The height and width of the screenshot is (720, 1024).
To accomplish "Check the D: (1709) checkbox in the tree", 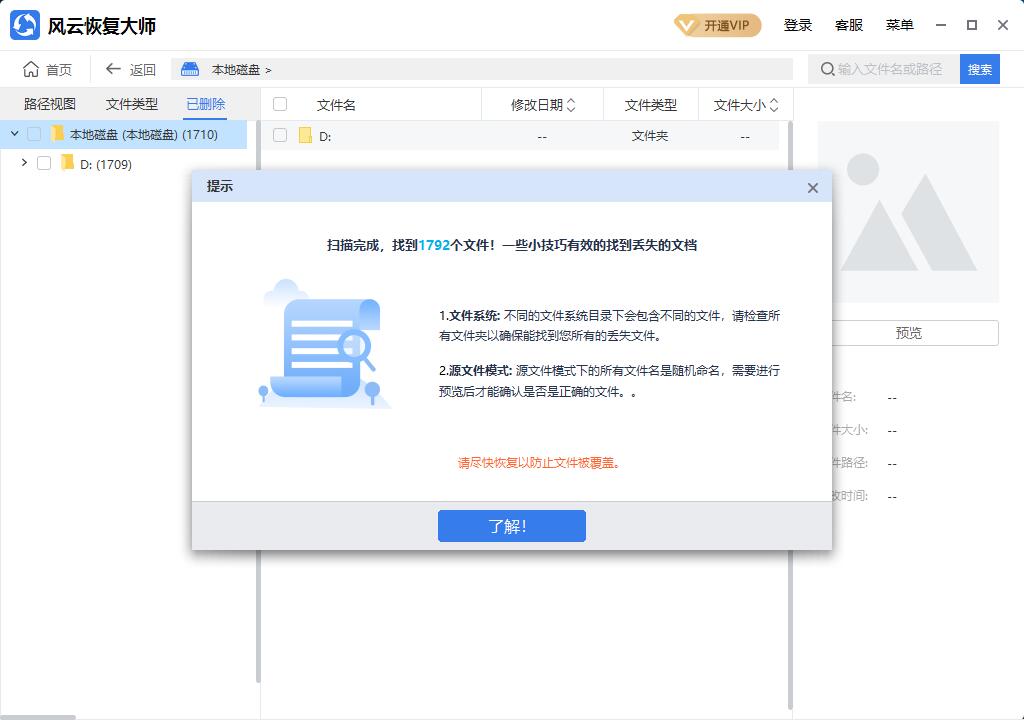I will (x=45, y=163).
